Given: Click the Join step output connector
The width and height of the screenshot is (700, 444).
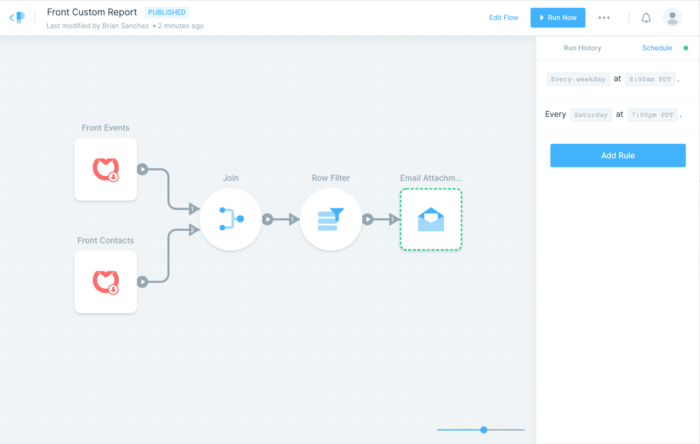Looking at the screenshot, I should 267,219.
